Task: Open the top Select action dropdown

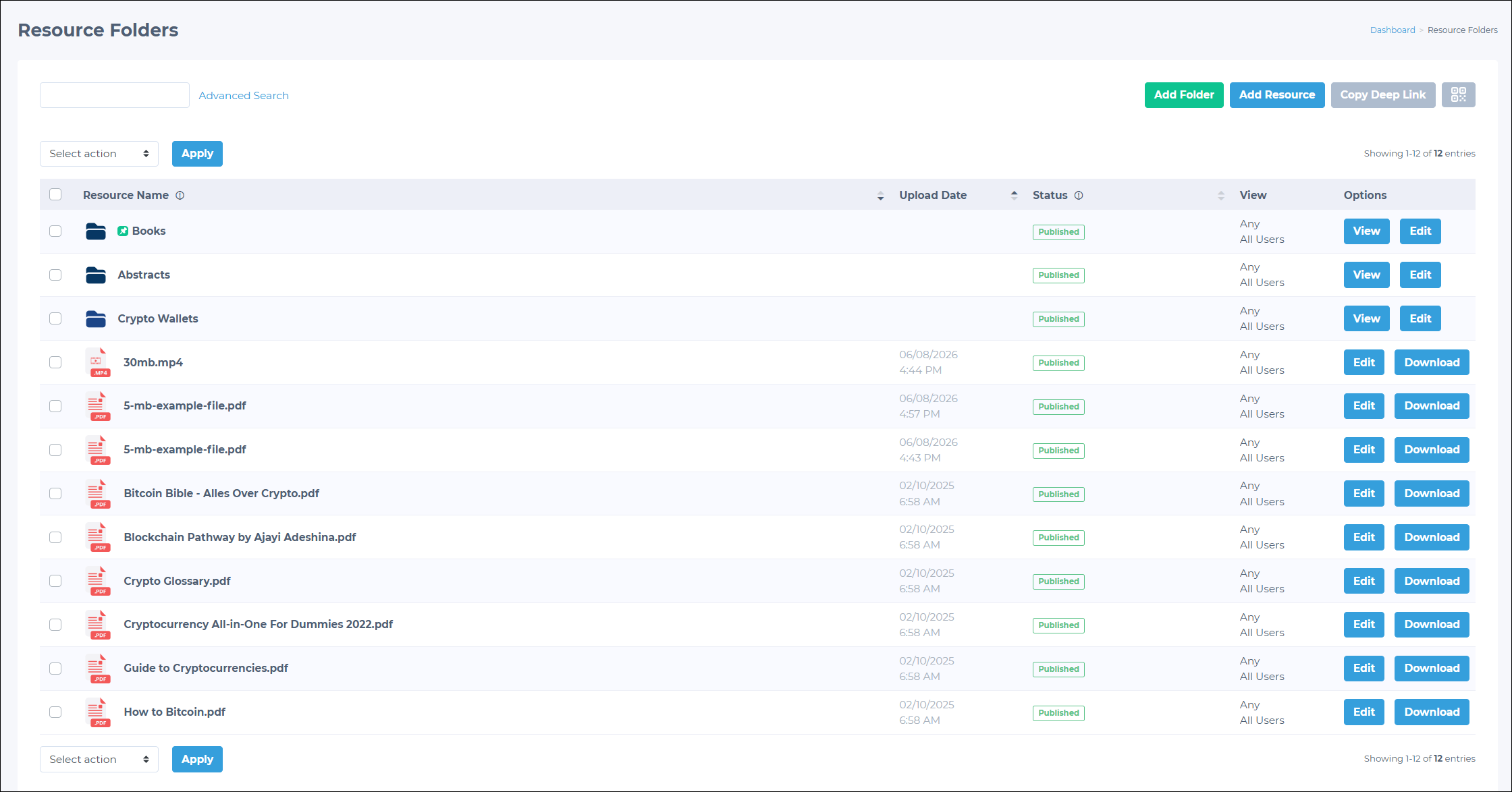Action: point(99,154)
